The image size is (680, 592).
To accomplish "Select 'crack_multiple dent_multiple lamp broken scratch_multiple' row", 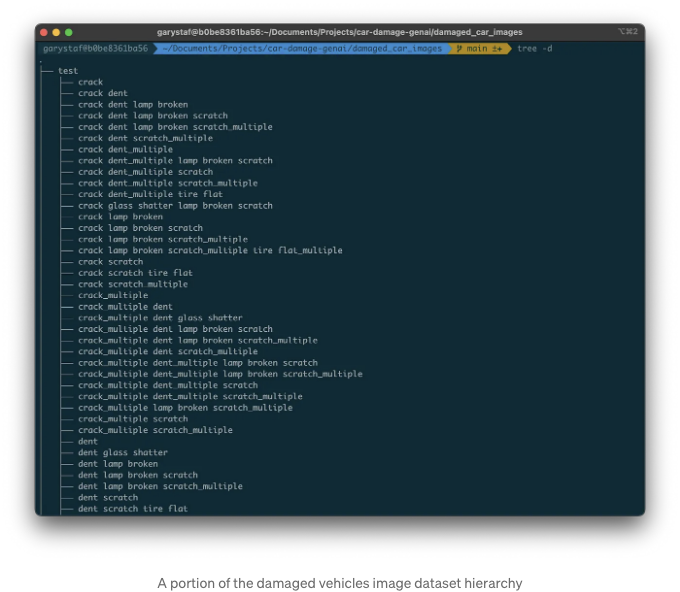I will tap(220, 374).
